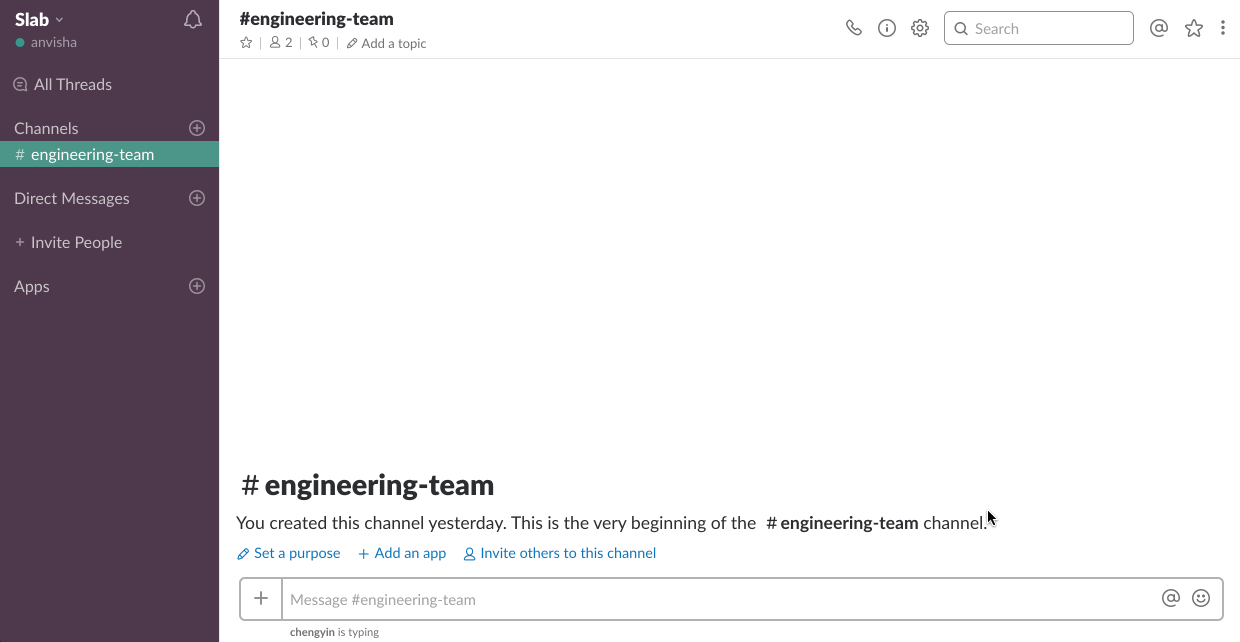Show mentions using the @ header icon
Image resolution: width=1240 pixels, height=642 pixels.
(x=1159, y=28)
